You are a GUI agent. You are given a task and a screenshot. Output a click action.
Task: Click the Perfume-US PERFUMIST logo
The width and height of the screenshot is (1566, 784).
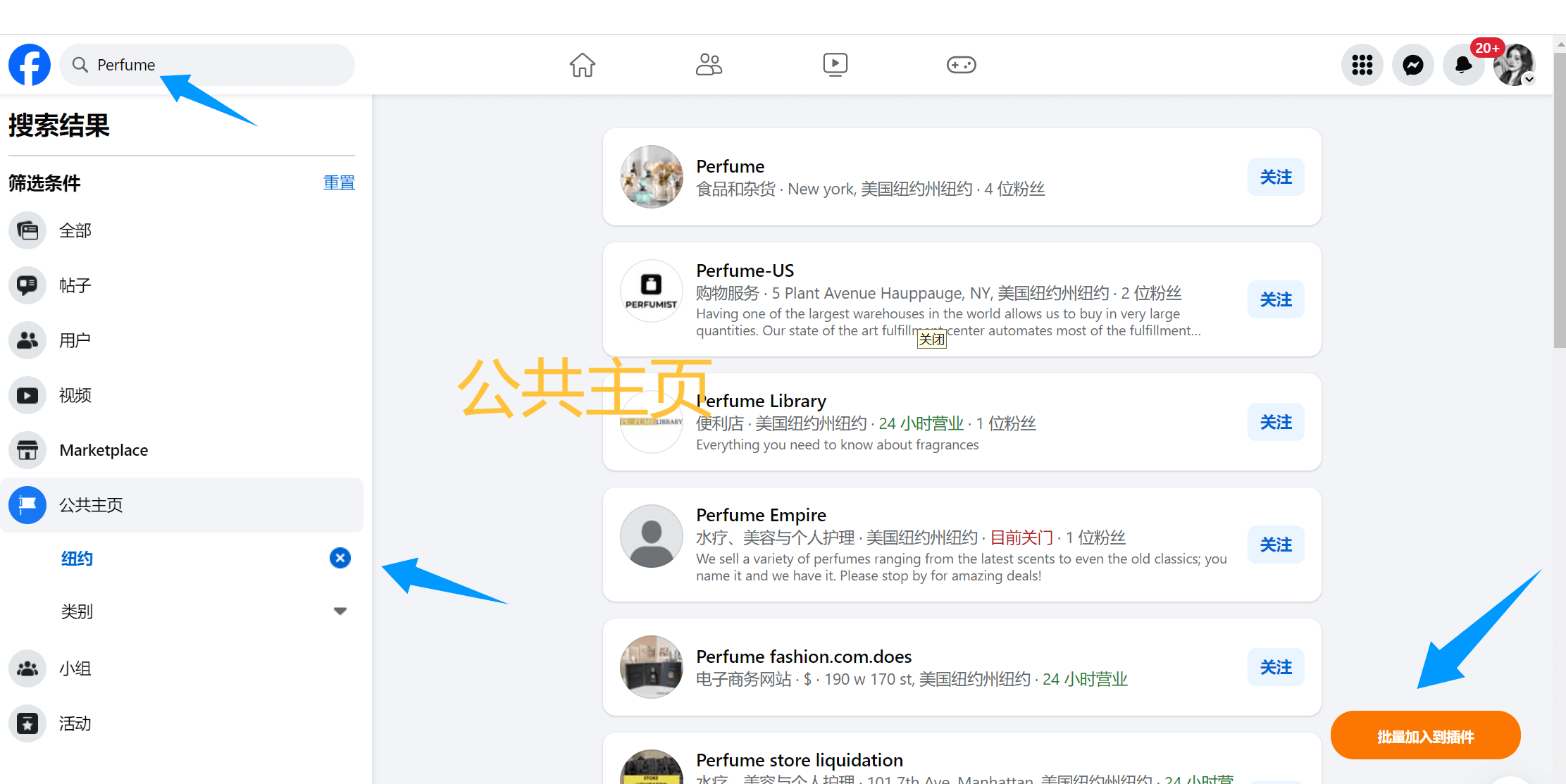click(x=652, y=291)
